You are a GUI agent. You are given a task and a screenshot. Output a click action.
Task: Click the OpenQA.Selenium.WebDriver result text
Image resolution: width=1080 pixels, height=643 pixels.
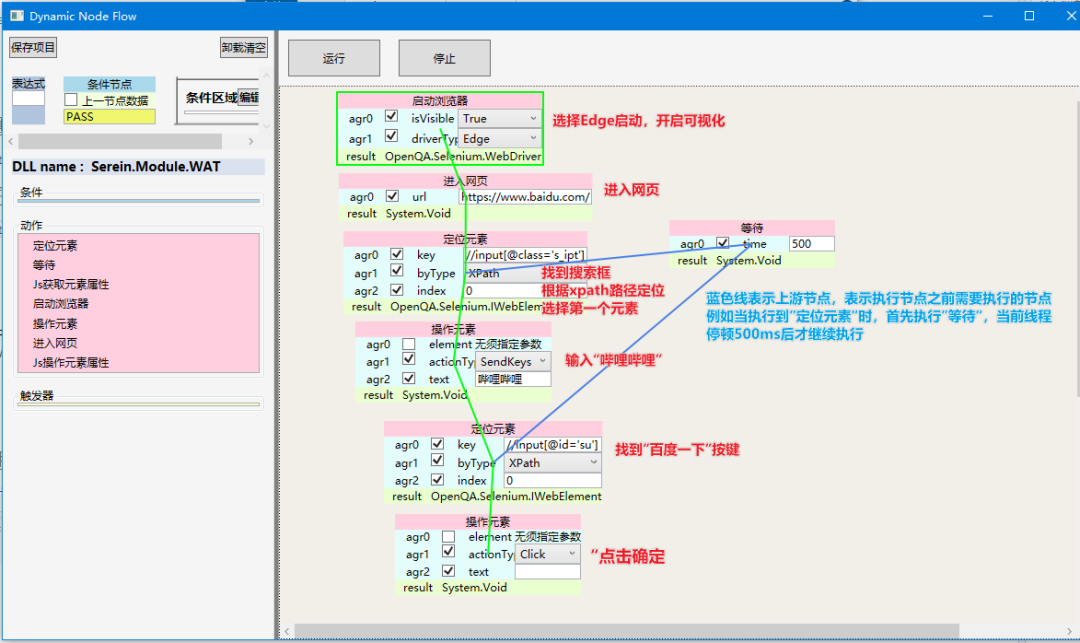pos(463,156)
